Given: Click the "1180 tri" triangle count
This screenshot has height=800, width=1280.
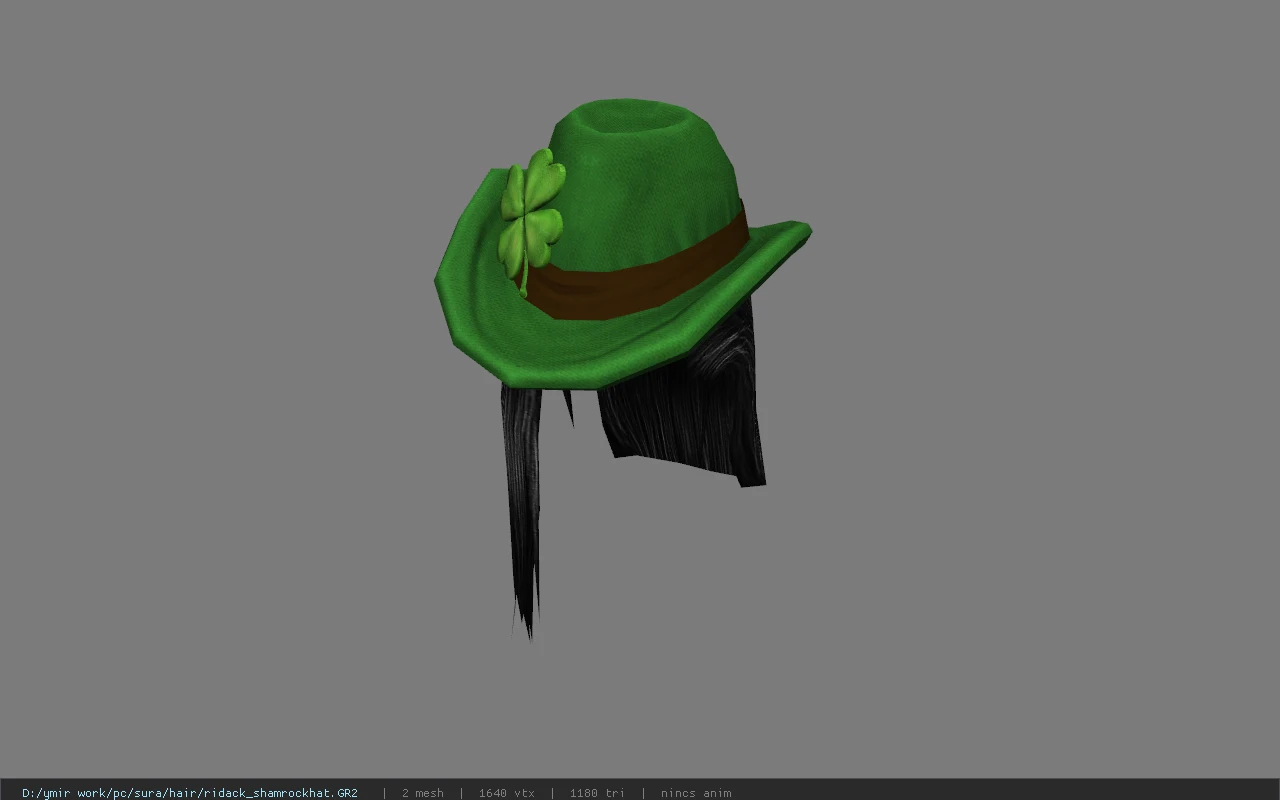Looking at the screenshot, I should 597,792.
